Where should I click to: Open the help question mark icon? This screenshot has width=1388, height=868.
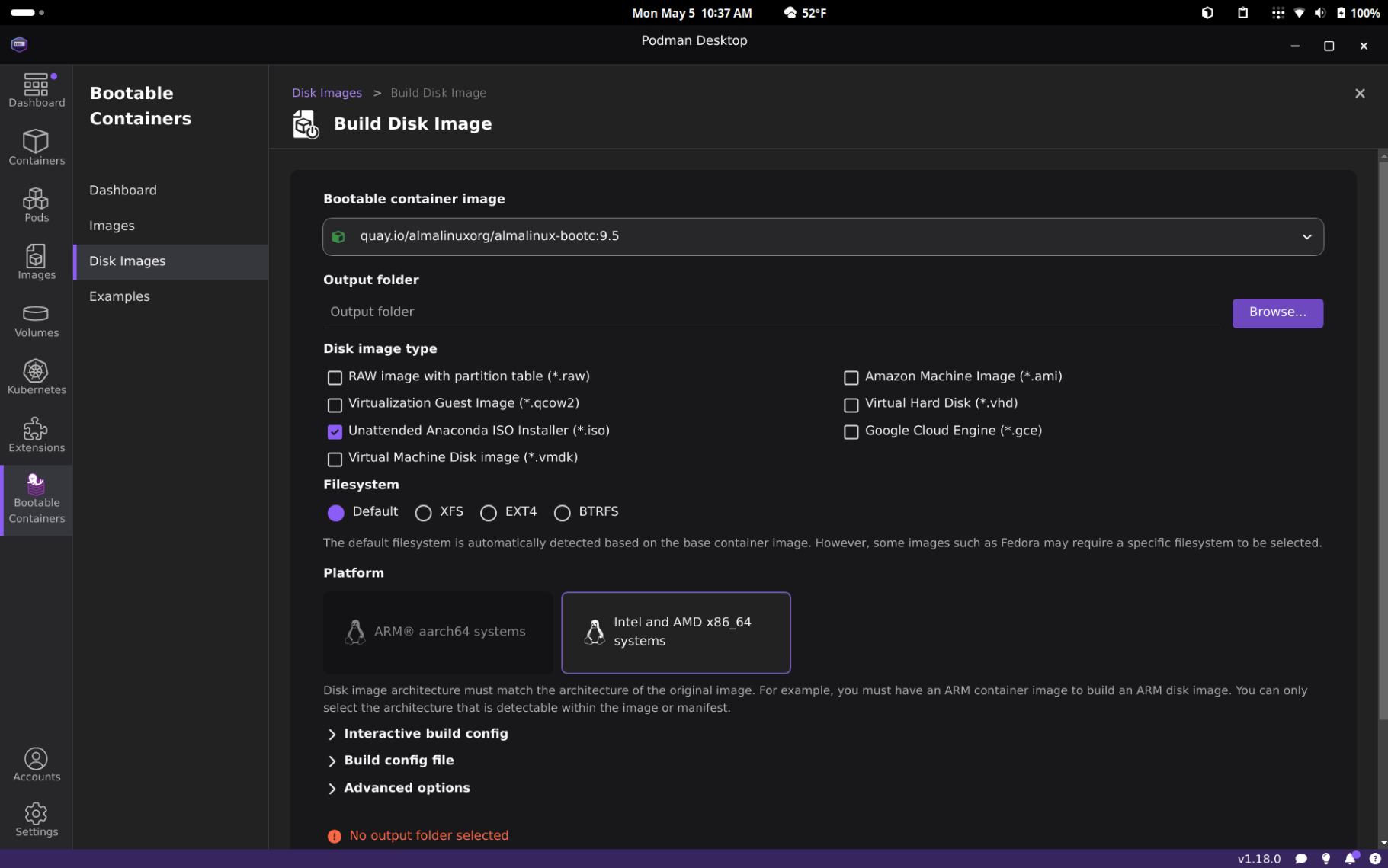pyautogui.click(x=1375, y=859)
